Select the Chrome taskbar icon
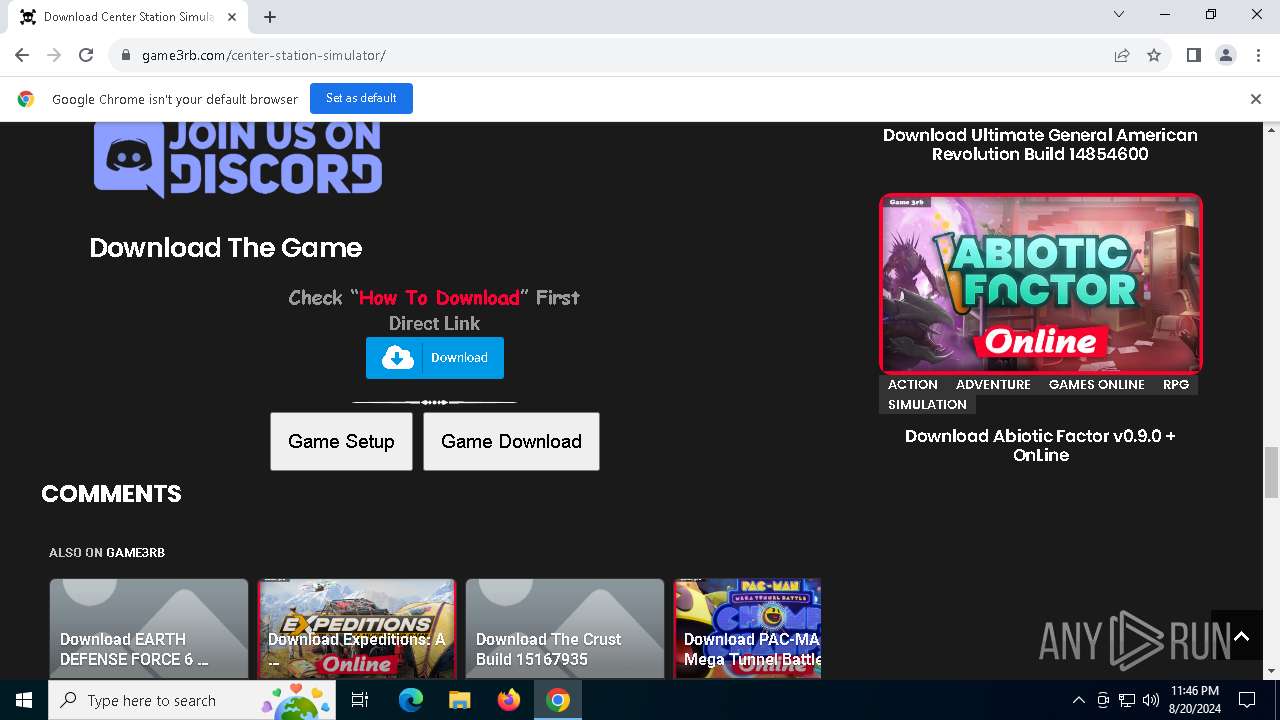The width and height of the screenshot is (1280, 720). point(558,700)
